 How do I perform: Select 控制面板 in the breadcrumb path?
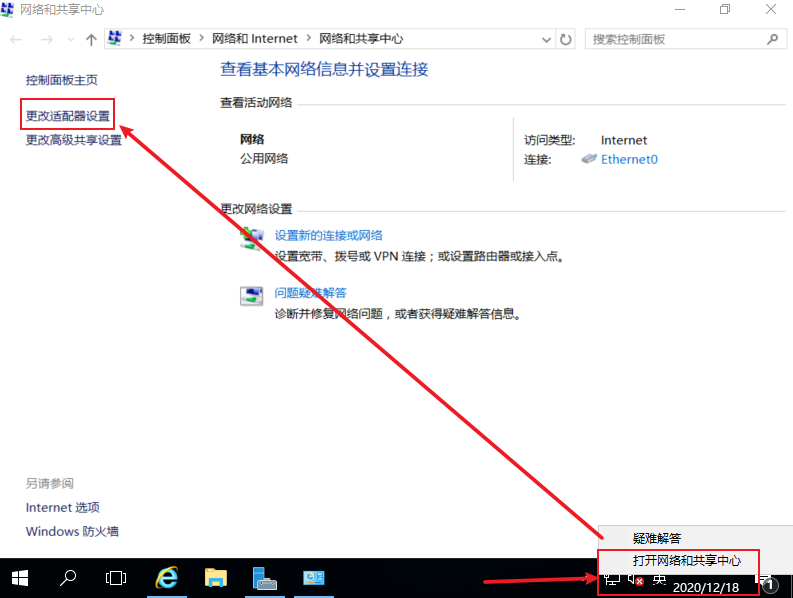pyautogui.click(x=166, y=38)
